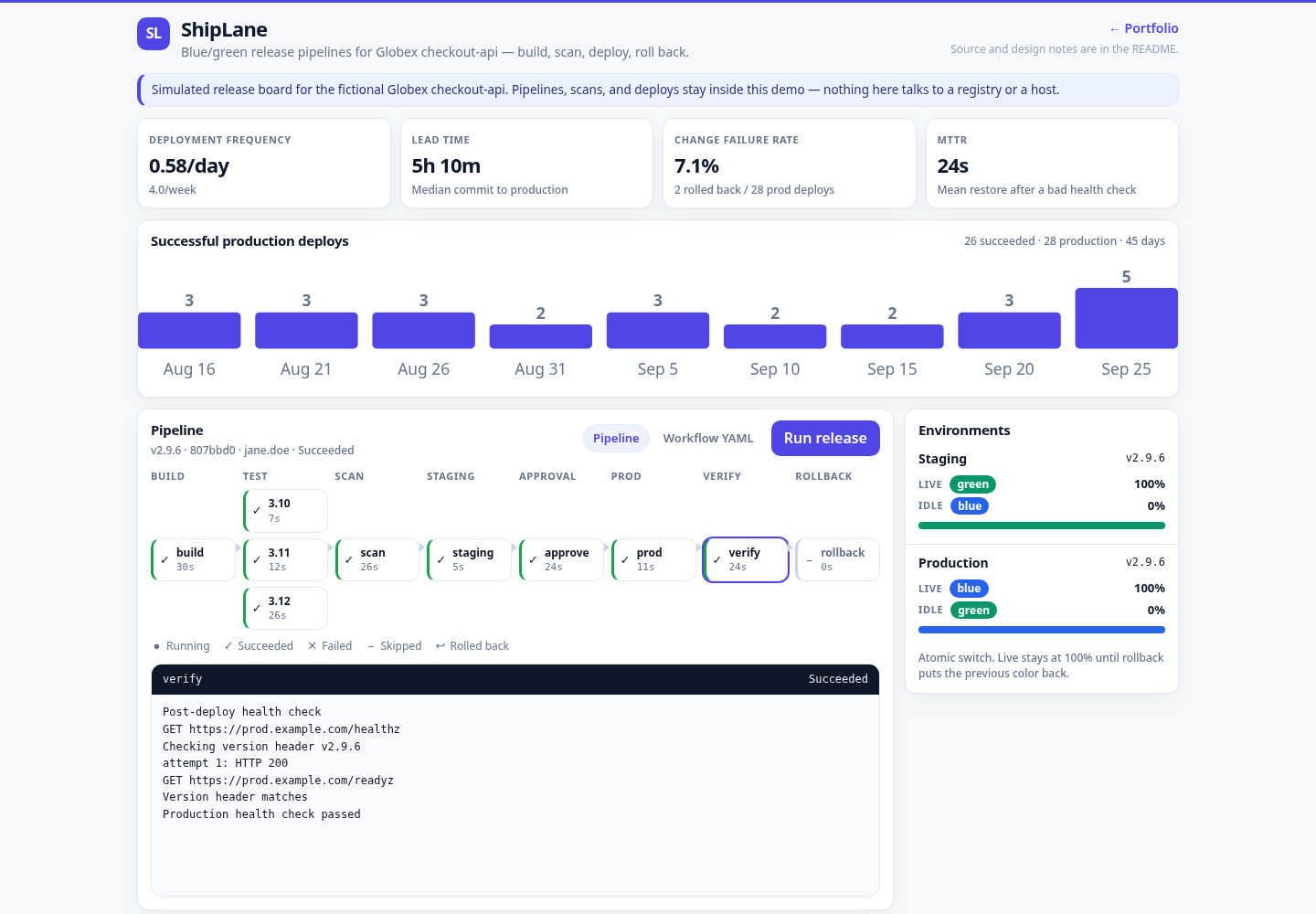
Task: Click the "Production health check passed" log line
Action: 261,814
